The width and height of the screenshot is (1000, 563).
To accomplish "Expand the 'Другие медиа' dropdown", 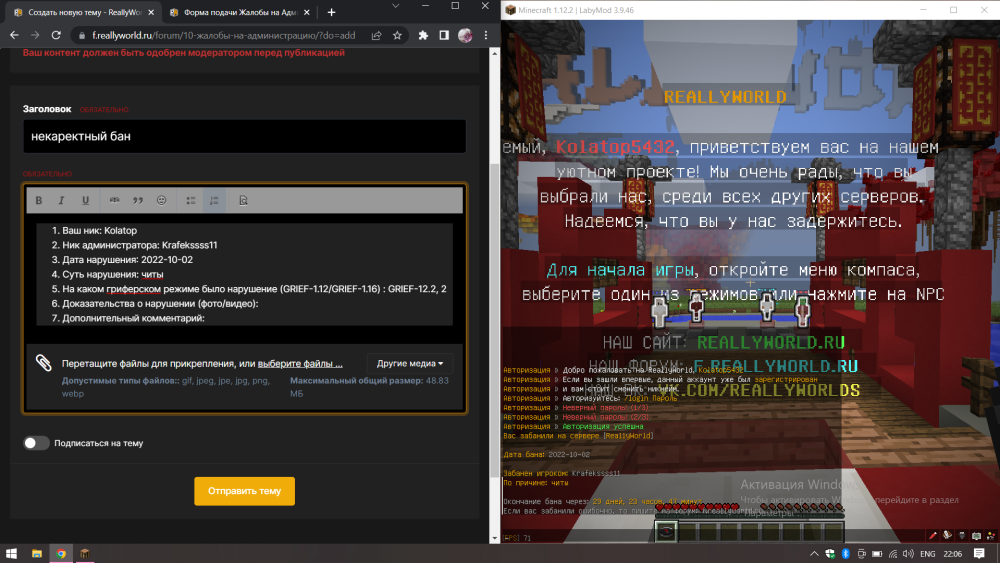I will (409, 363).
